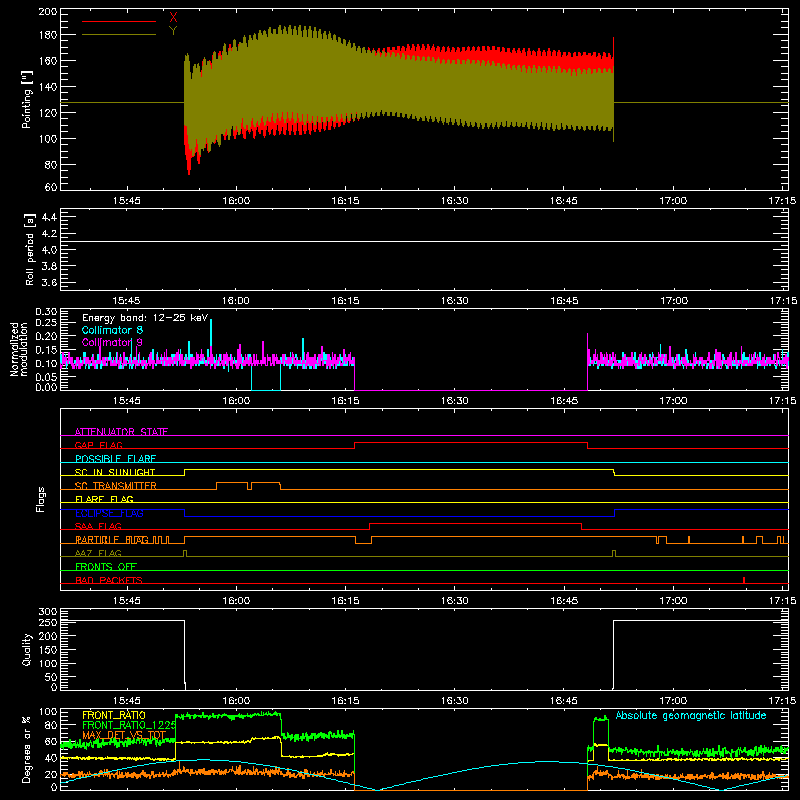This screenshot has width=800, height=800.
Task: Click the Roll period axis title
Action: click(30, 249)
